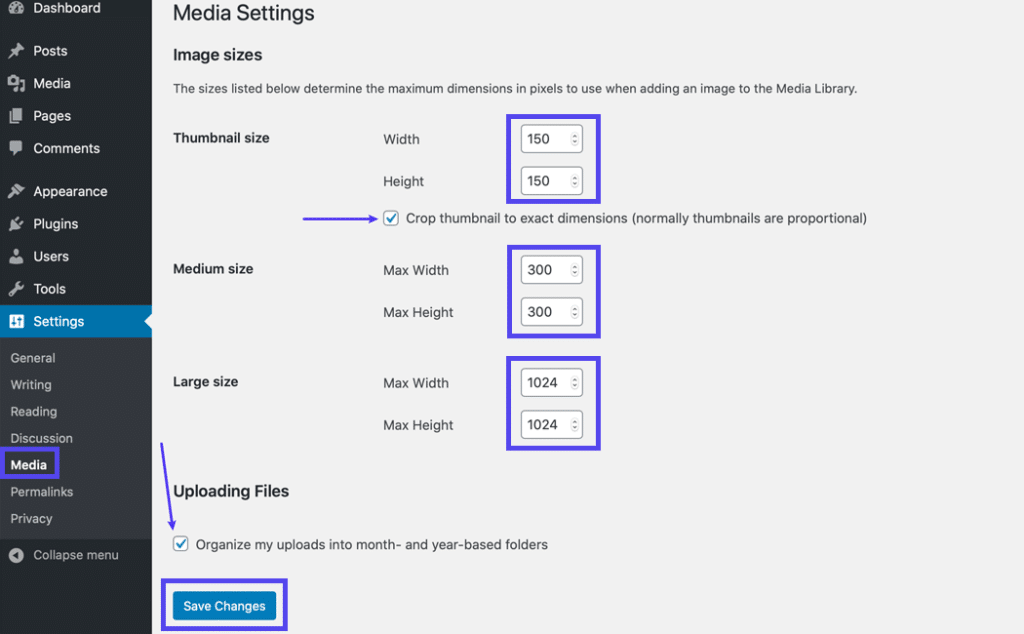1024x634 pixels.
Task: Toggle organize uploads into month-year folders
Action: [181, 544]
